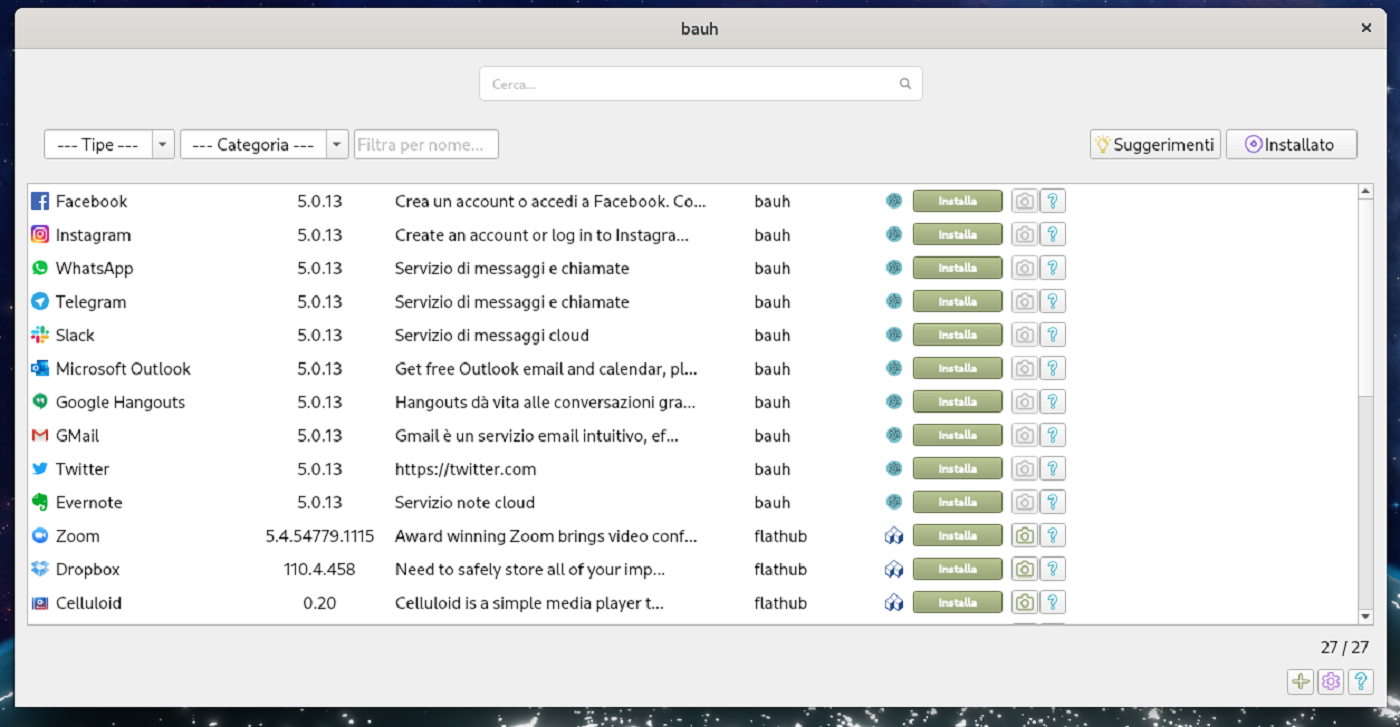Click the magnifier icon in search box
This screenshot has height=727, width=1400.
click(x=905, y=84)
